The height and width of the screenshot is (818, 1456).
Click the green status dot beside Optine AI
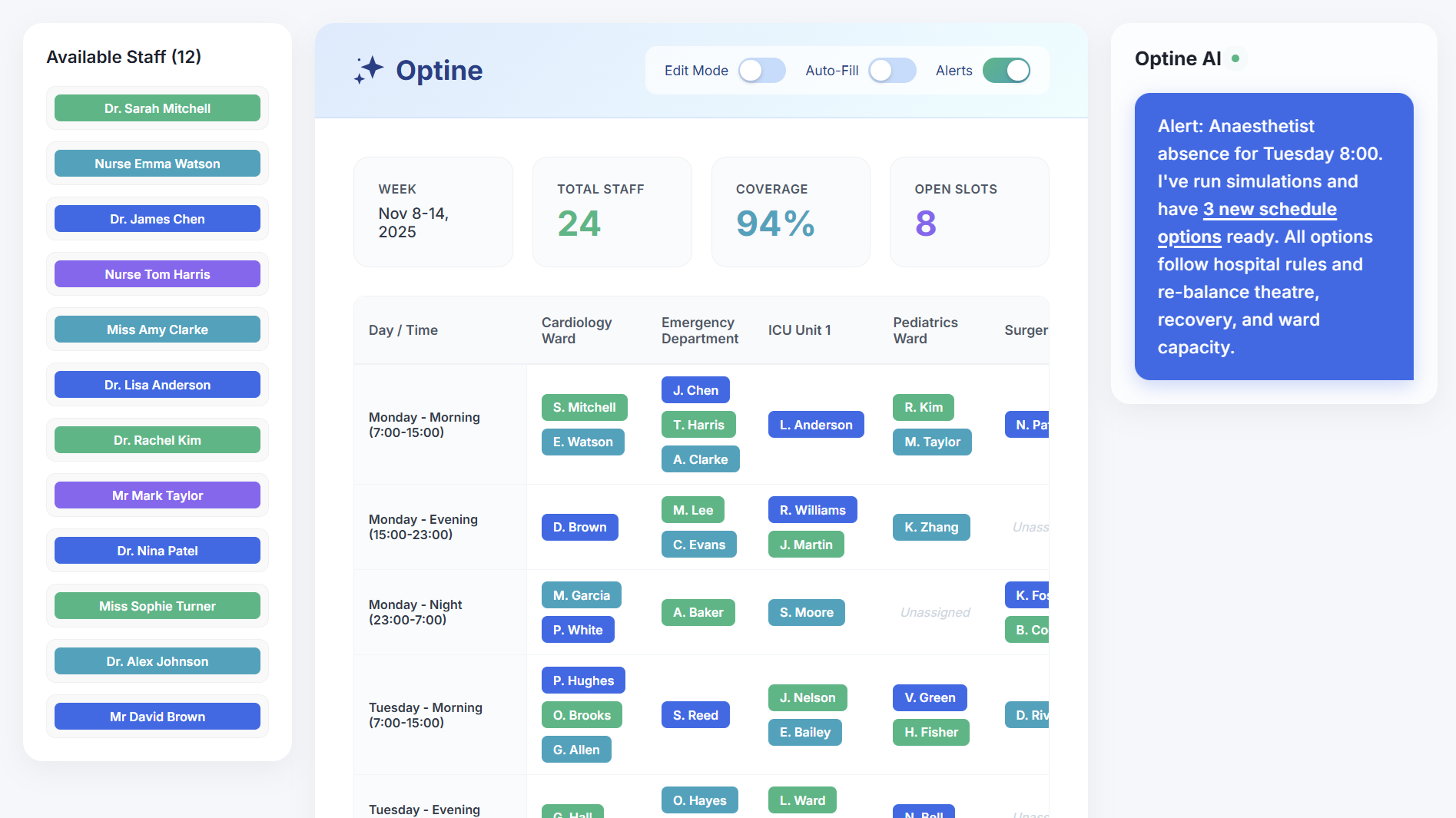click(1237, 58)
